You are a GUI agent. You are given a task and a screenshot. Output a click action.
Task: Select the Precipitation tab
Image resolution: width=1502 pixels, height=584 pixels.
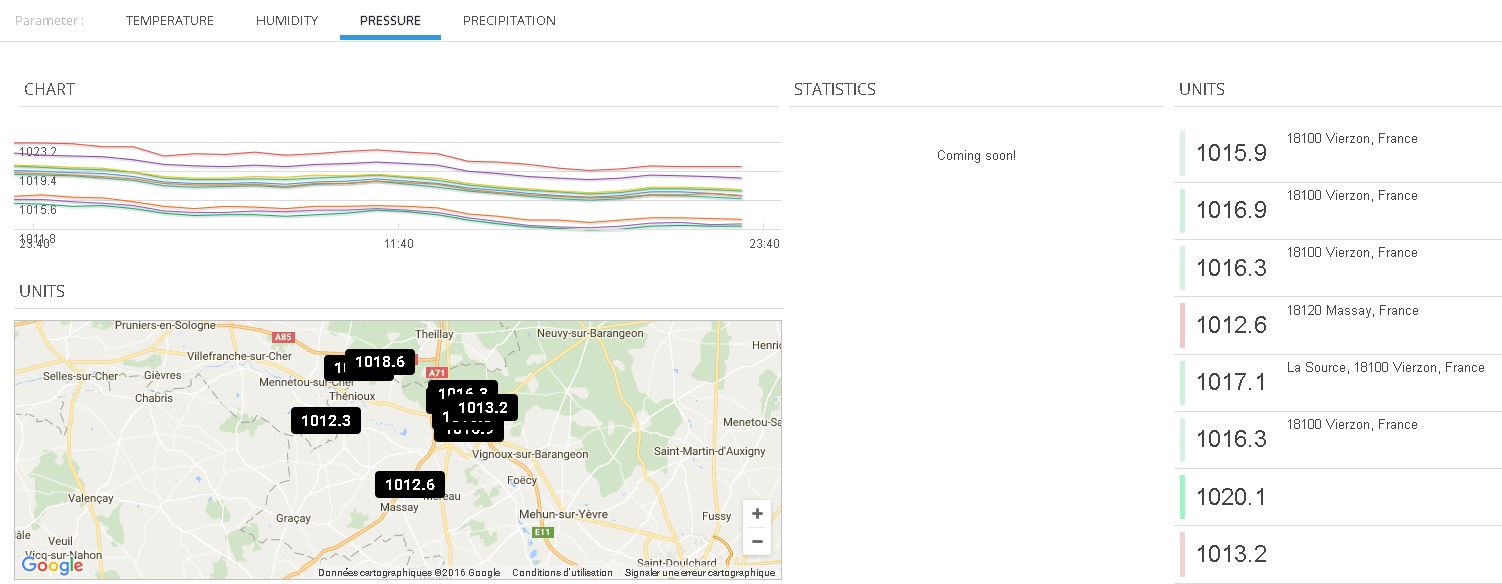[x=509, y=21]
